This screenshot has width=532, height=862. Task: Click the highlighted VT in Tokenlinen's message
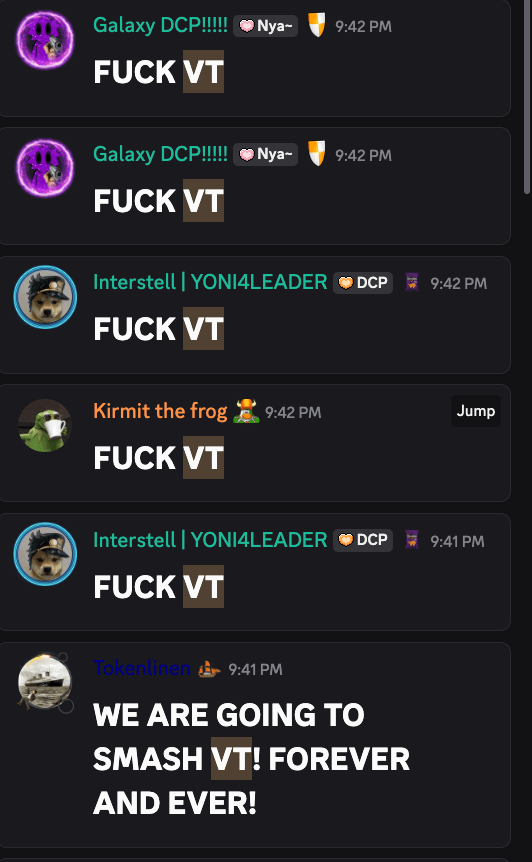pyautogui.click(x=231, y=759)
